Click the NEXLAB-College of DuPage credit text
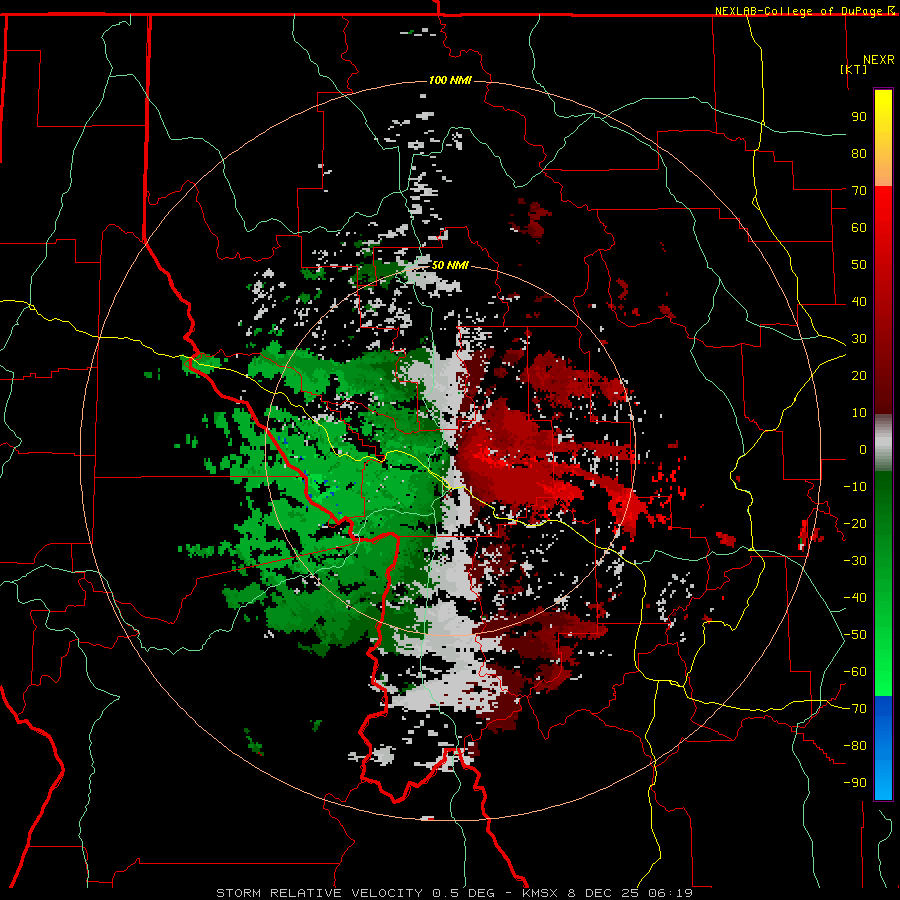Viewport: 900px width, 900px height. (x=801, y=11)
